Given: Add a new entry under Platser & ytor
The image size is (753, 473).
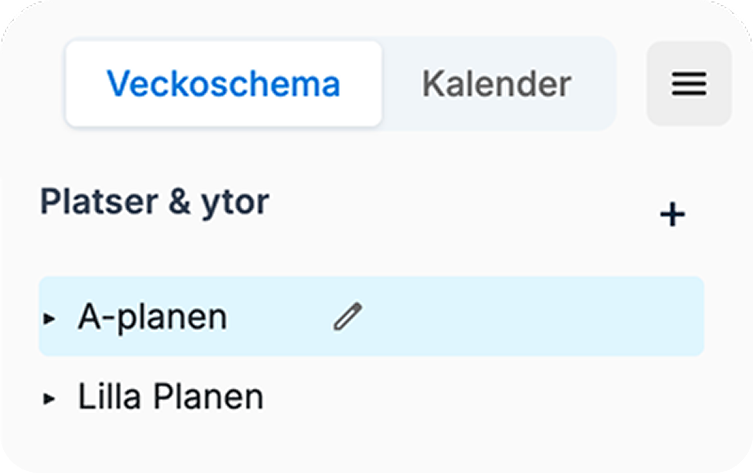Looking at the screenshot, I should 673,214.
